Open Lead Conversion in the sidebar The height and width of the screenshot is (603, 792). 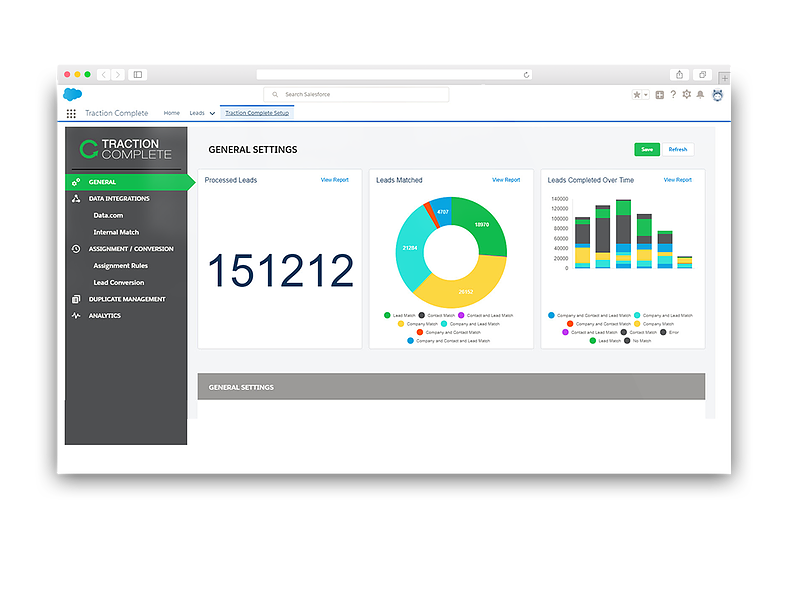coord(119,282)
